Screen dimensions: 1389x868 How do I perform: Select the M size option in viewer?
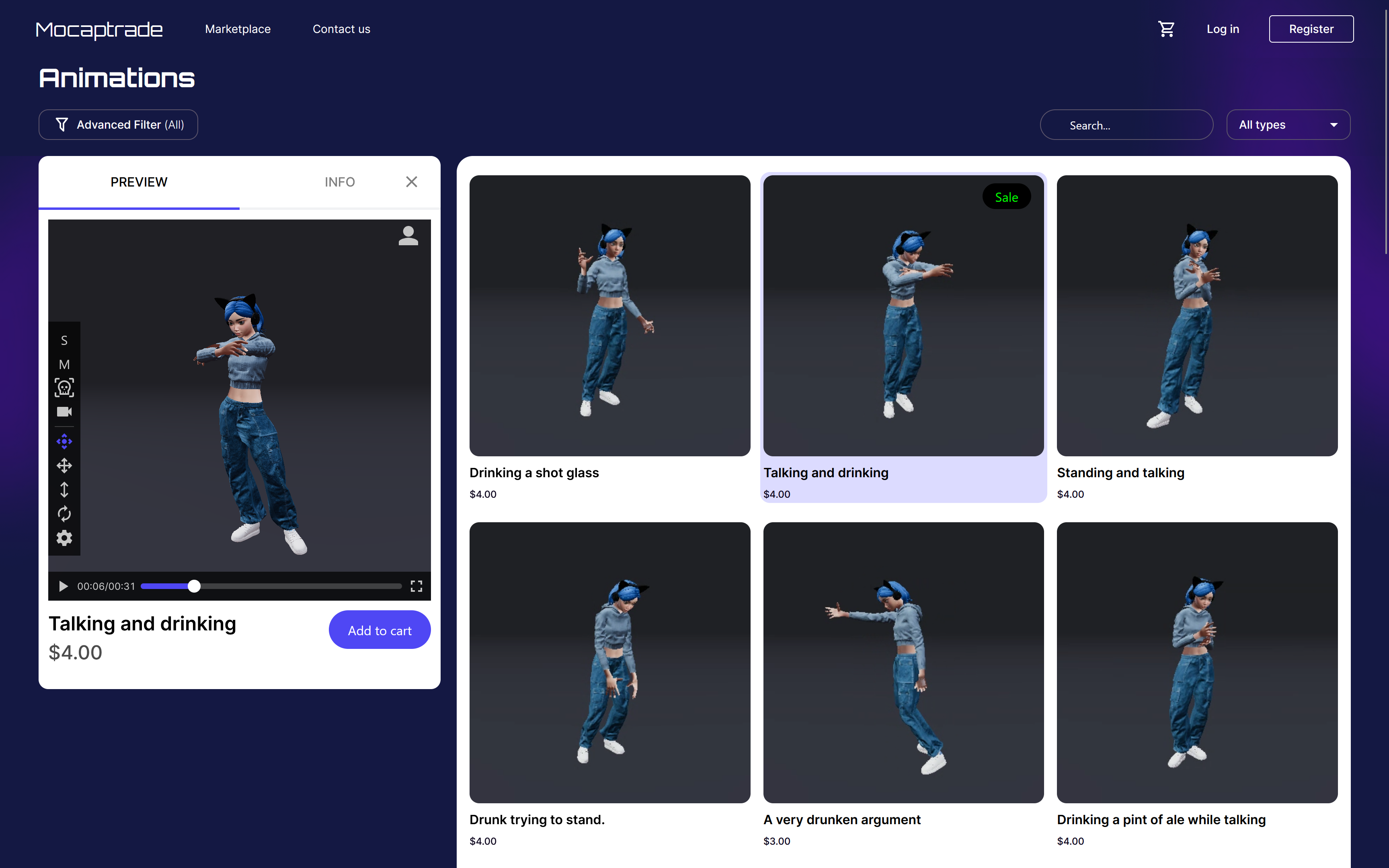tap(64, 365)
